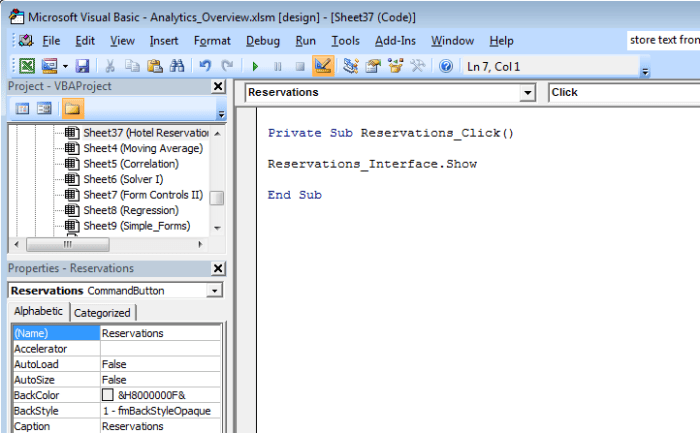Select Sheet37 (Hotel Reservation) in tree
This screenshot has width=700, height=433.
[x=146, y=133]
